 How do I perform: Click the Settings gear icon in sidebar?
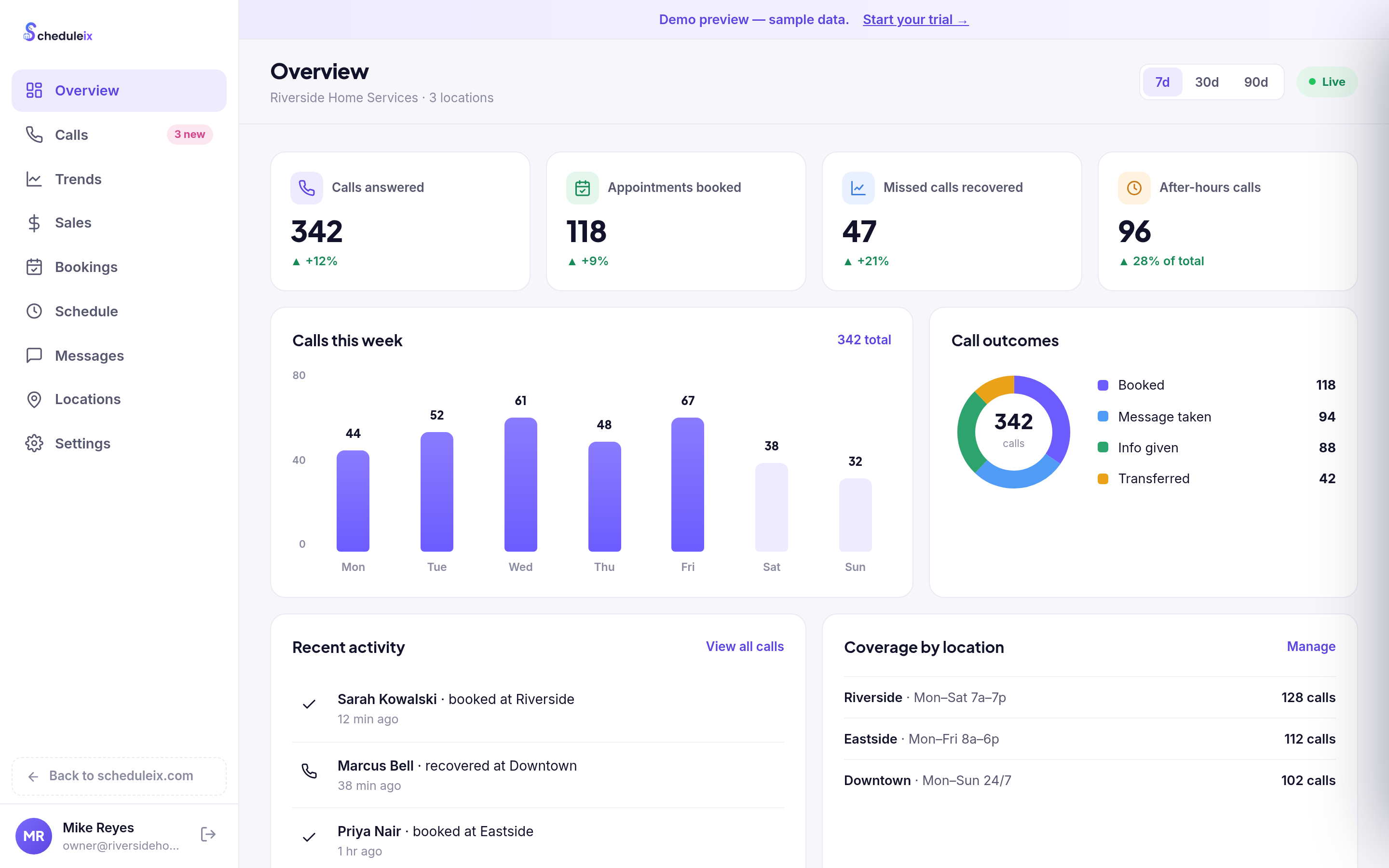34,443
